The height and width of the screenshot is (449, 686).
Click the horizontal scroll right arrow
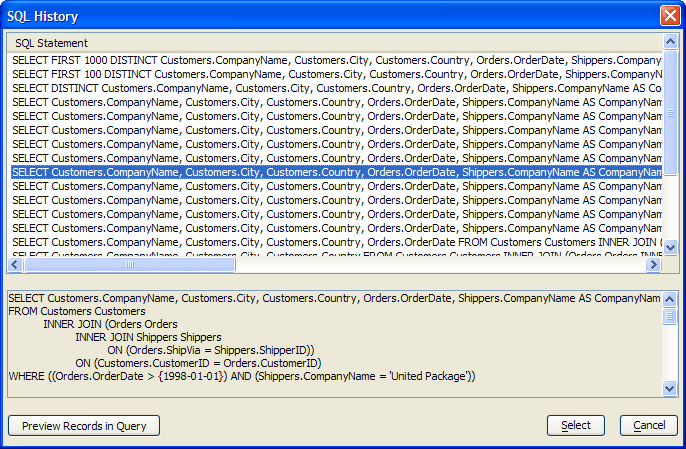pos(654,264)
